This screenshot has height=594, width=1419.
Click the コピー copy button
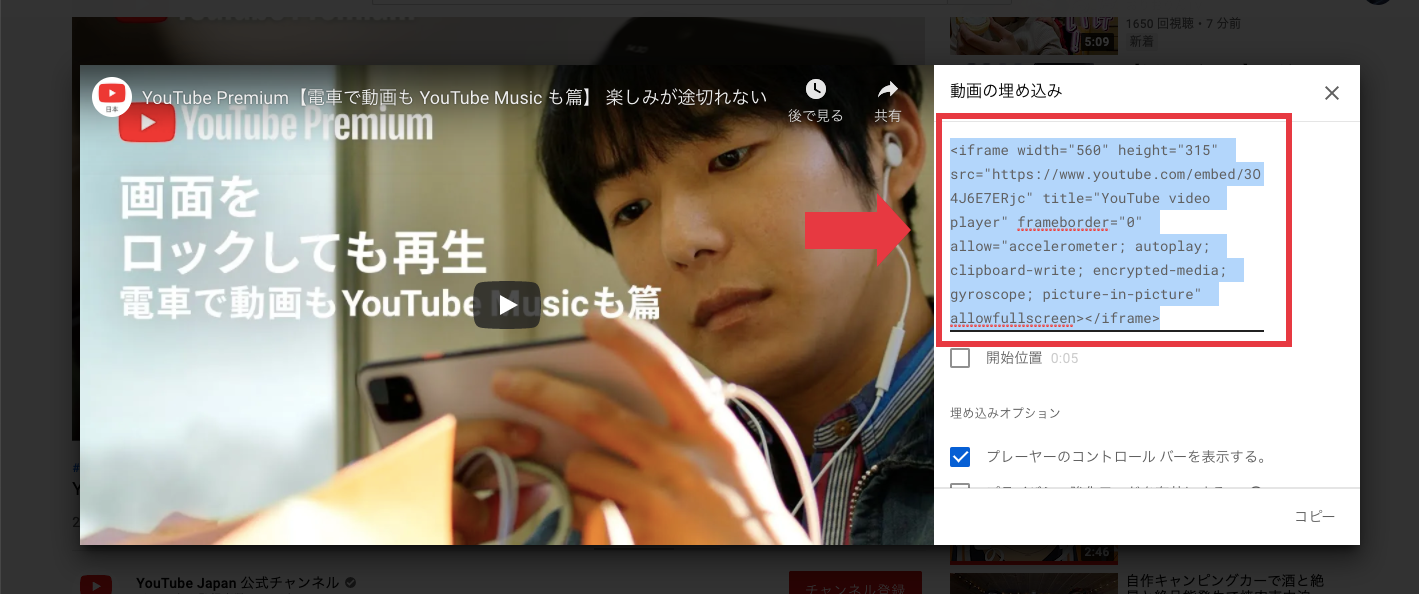pos(1314,516)
